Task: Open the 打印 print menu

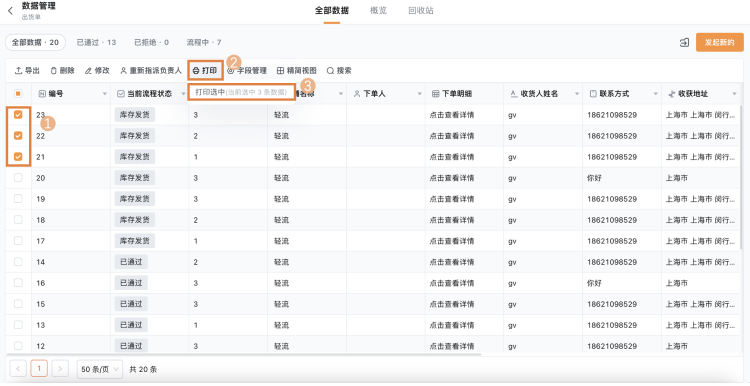Action: coord(205,71)
